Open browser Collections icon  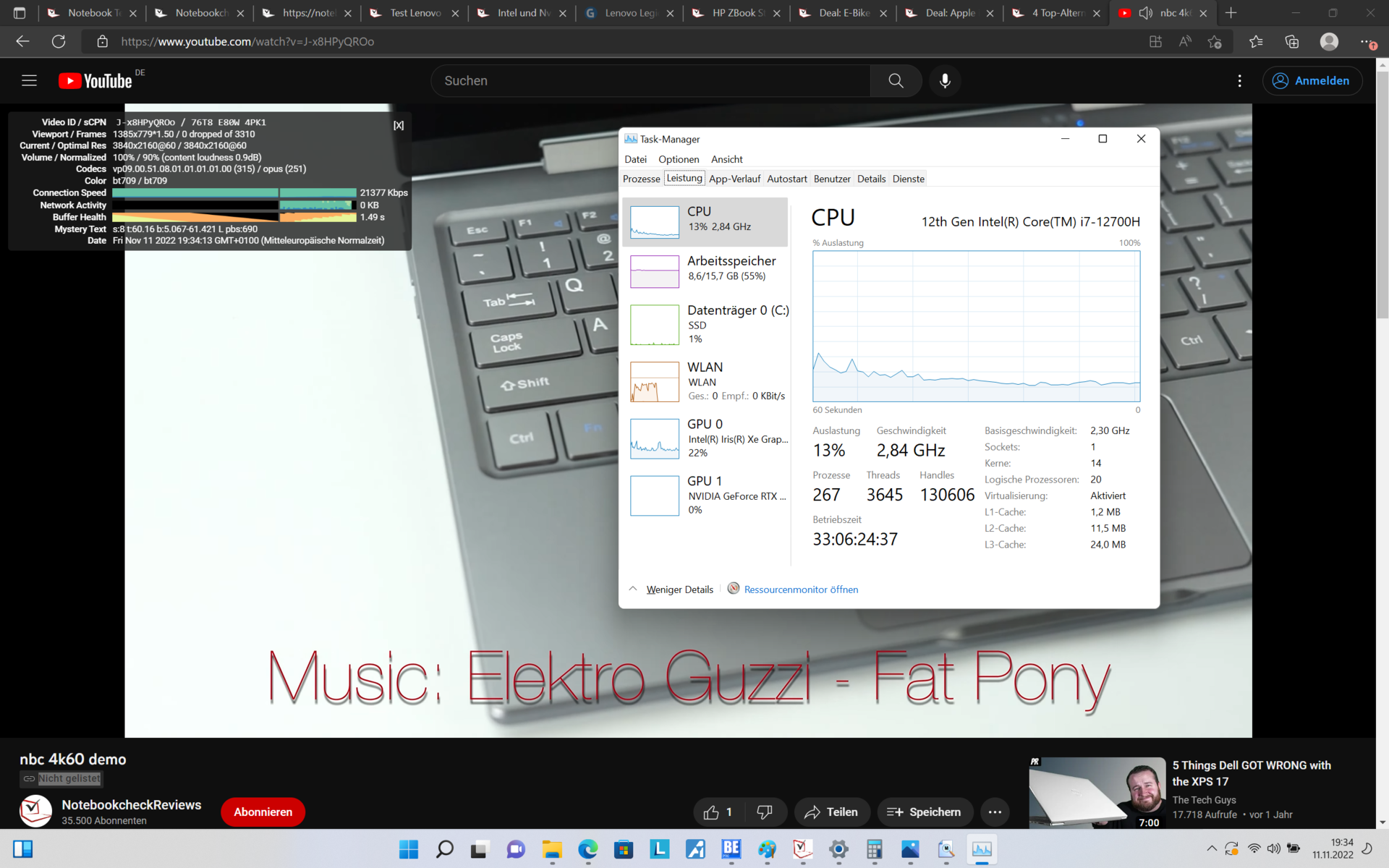(1292, 41)
